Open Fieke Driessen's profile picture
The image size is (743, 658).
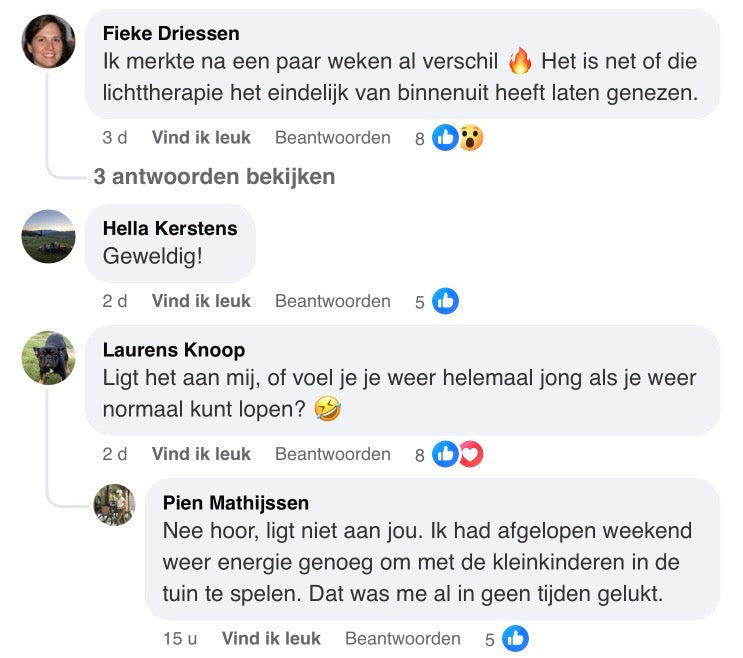48,42
